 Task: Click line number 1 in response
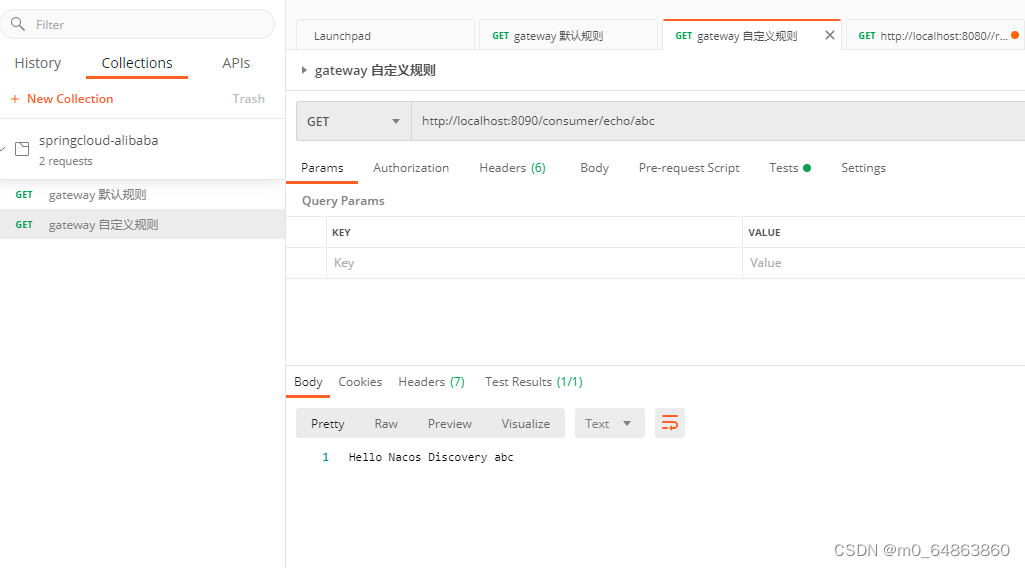pyautogui.click(x=326, y=457)
